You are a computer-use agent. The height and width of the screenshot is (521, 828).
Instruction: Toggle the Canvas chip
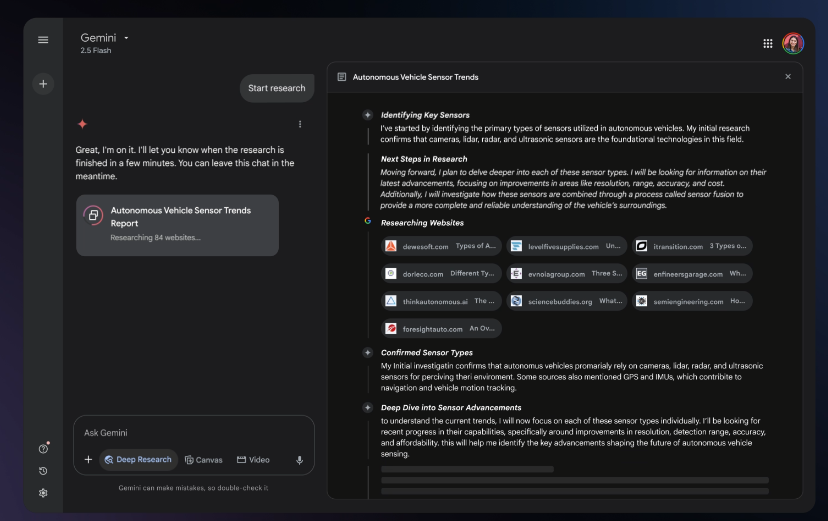(203, 460)
